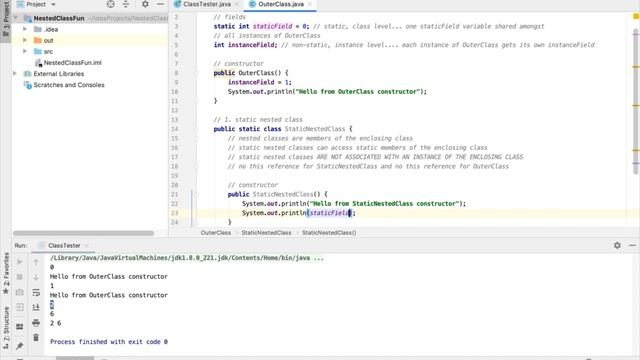The image size is (640, 360).
Task: Select NestedClassFun.iml file
Action: click(x=73, y=62)
